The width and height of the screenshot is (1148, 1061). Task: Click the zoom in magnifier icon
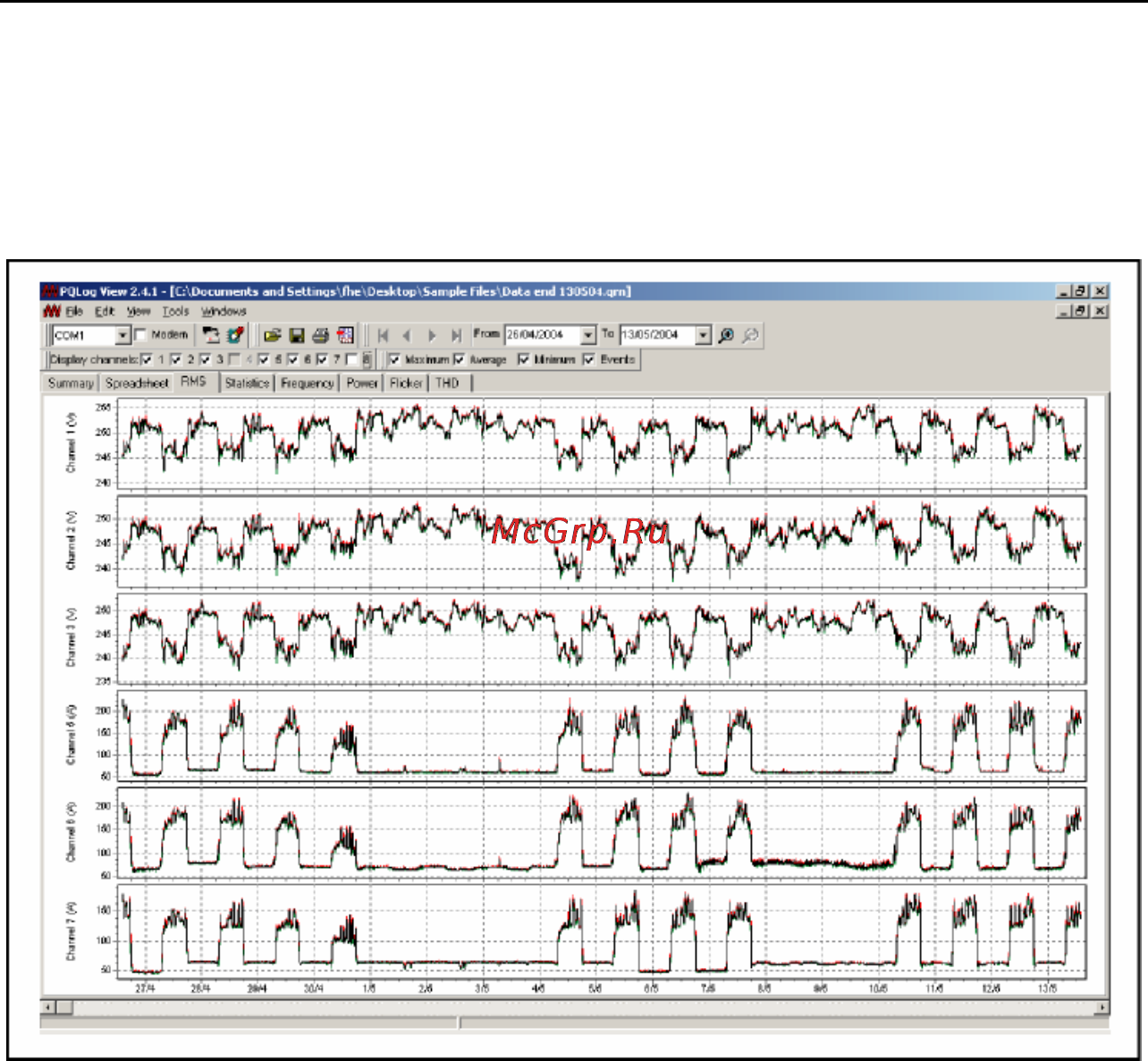click(x=726, y=335)
